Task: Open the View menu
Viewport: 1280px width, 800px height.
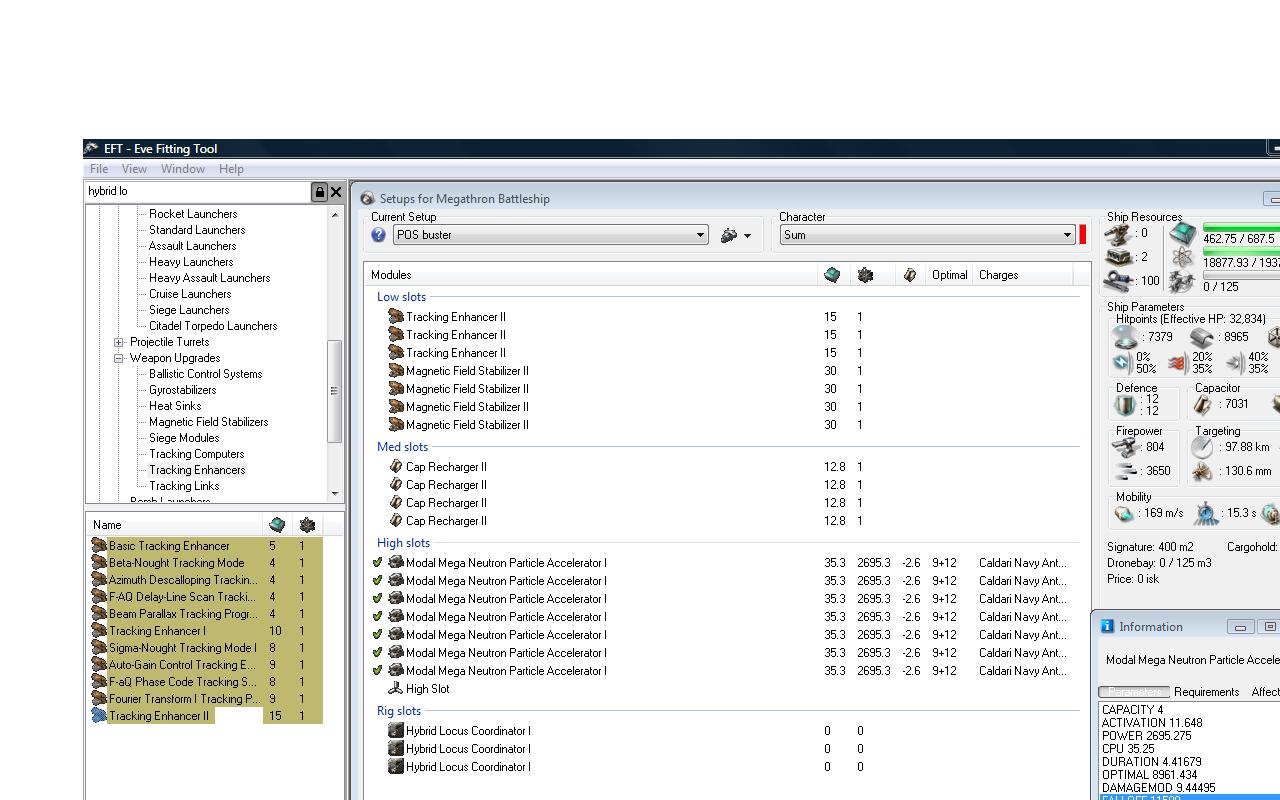Action: pos(134,169)
